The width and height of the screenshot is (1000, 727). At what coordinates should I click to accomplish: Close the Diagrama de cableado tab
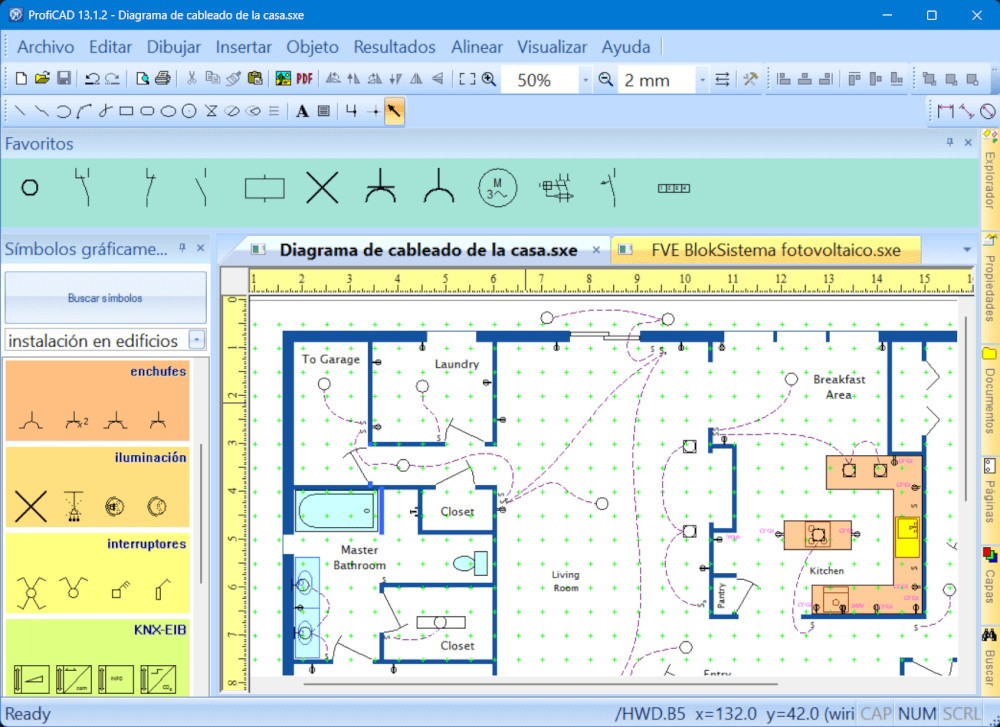click(596, 250)
